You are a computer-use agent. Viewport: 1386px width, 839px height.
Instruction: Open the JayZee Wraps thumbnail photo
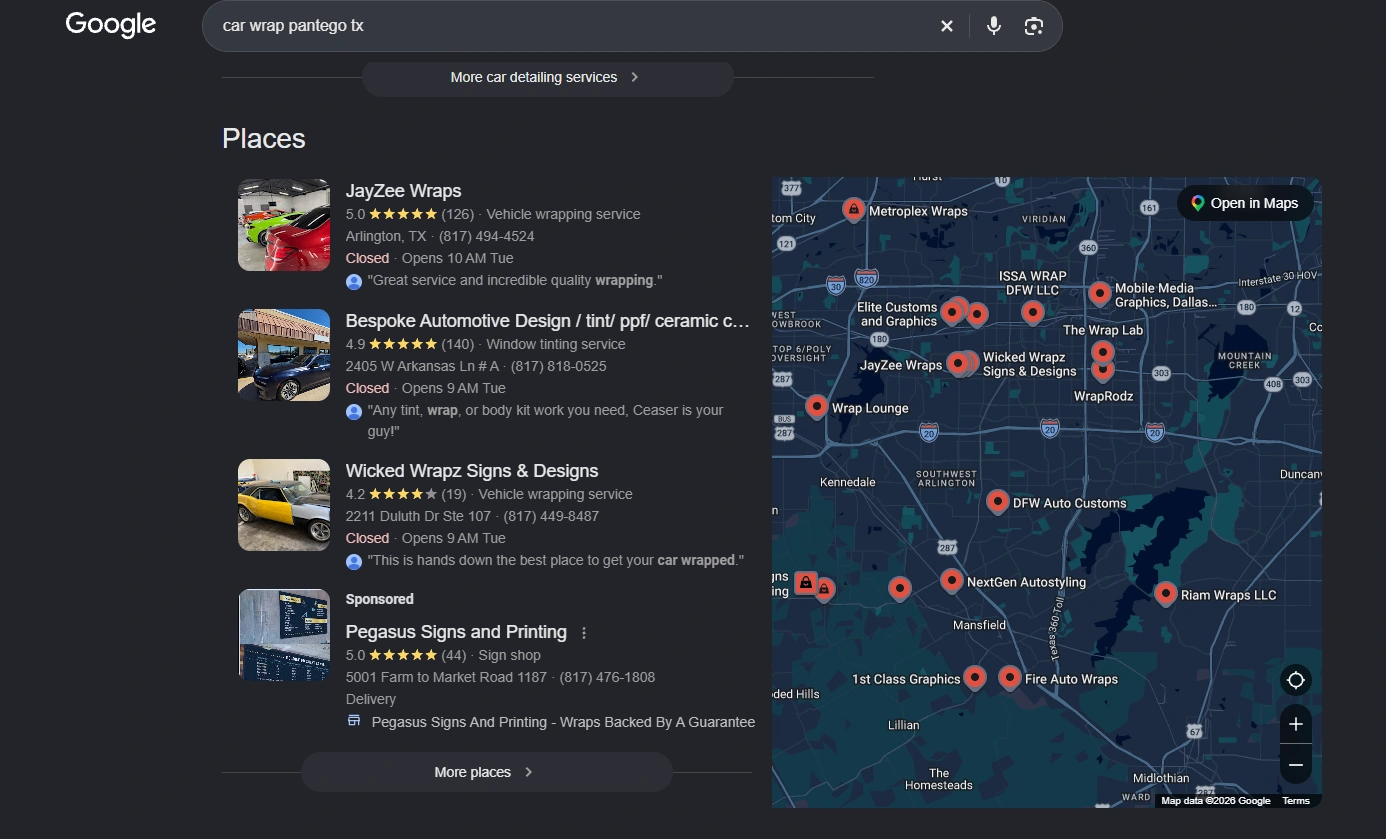(284, 225)
